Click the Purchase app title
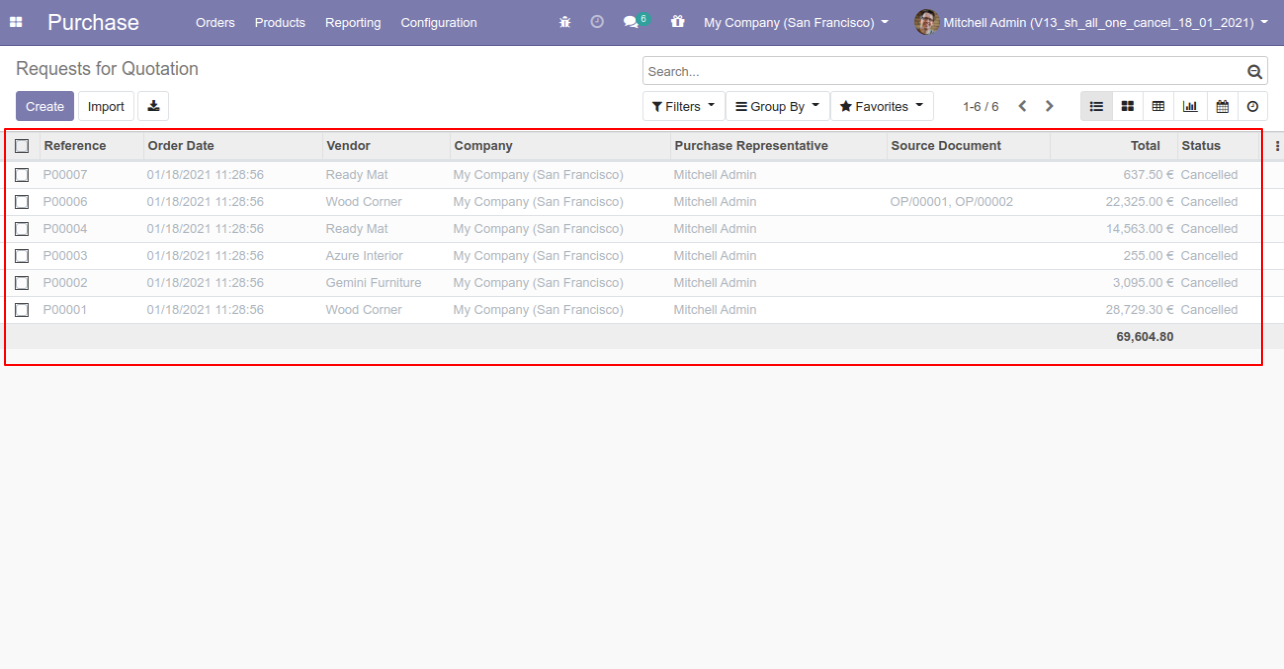The width and height of the screenshot is (1284, 669). (x=93, y=22)
